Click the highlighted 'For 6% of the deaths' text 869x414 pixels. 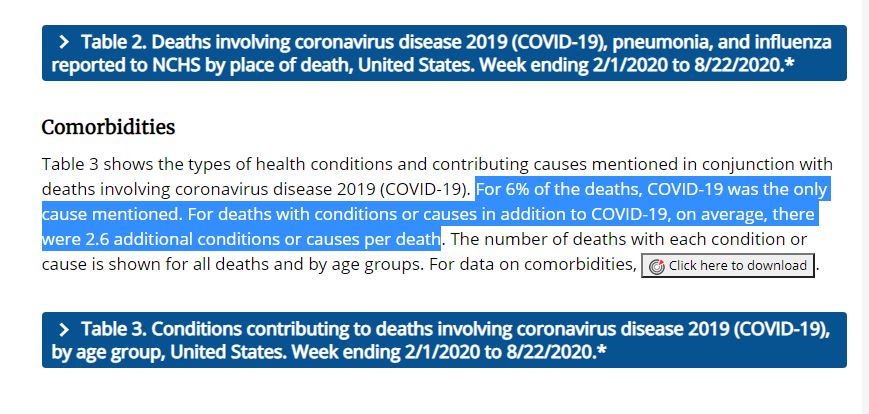[559, 190]
